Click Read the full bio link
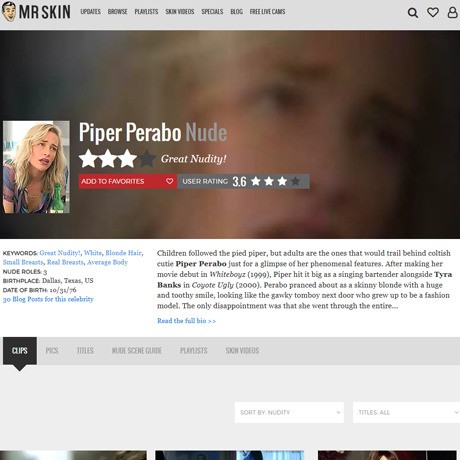The width and height of the screenshot is (460, 460). 186,321
